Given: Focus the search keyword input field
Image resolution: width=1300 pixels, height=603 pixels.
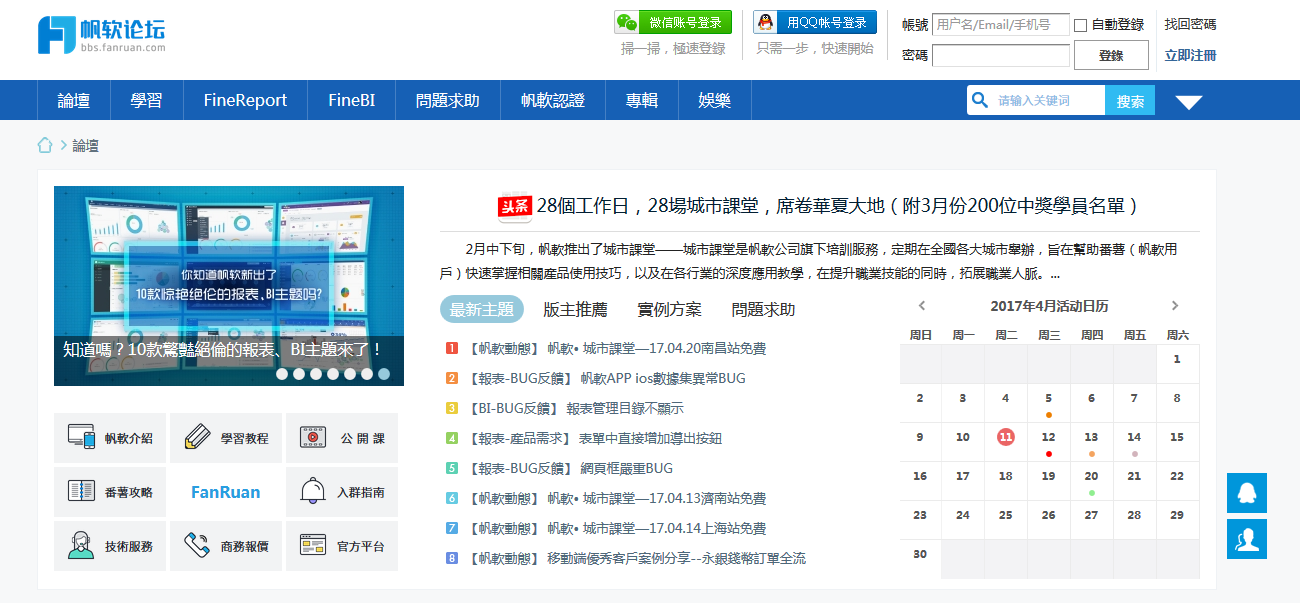Looking at the screenshot, I should click(x=1048, y=100).
